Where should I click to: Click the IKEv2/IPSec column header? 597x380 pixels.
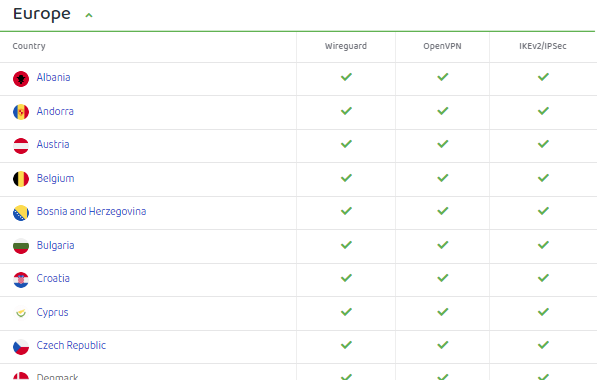[x=543, y=46]
